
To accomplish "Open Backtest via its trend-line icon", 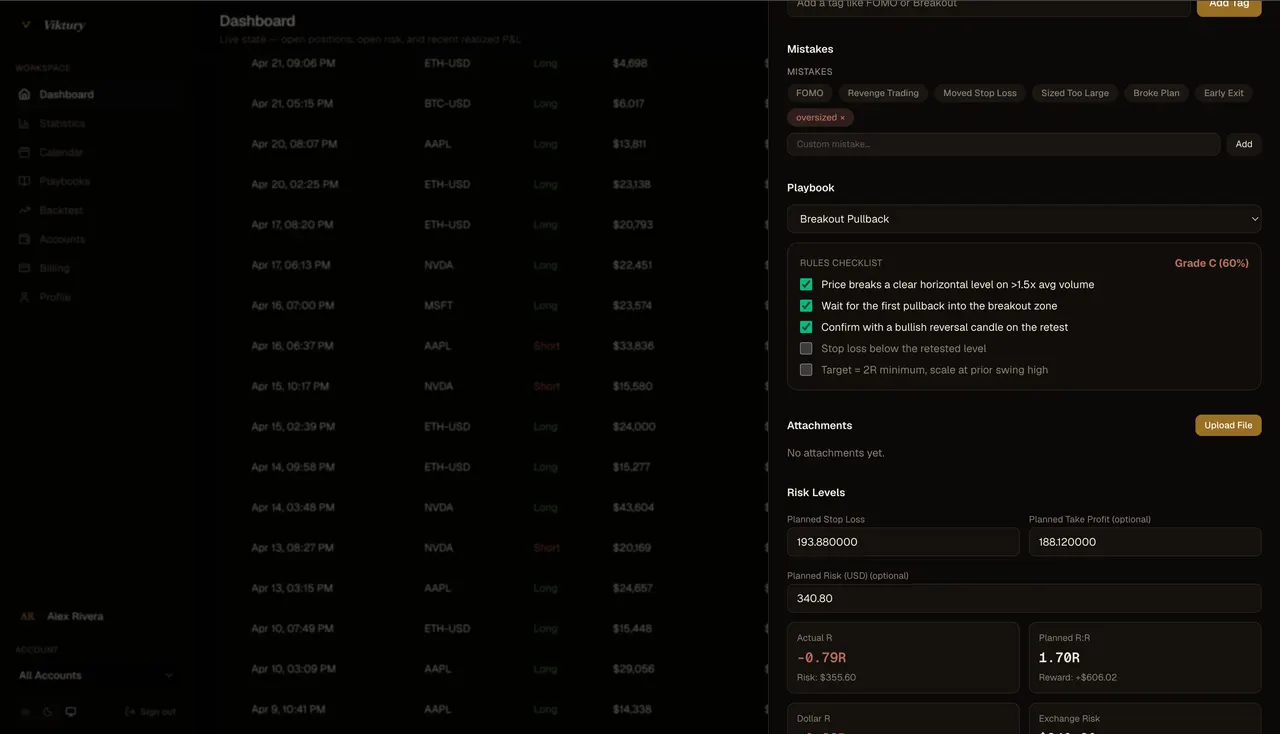I will (x=25, y=211).
